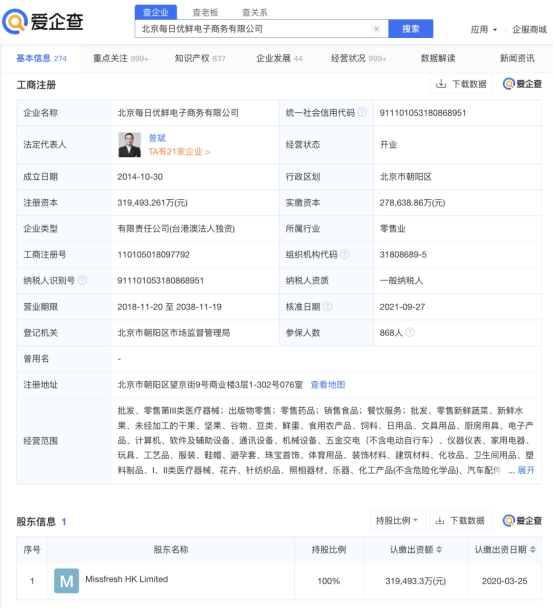Clear the search box with the X icon
Image resolution: width=554 pixels, height=609 pixels.
(x=376, y=29)
